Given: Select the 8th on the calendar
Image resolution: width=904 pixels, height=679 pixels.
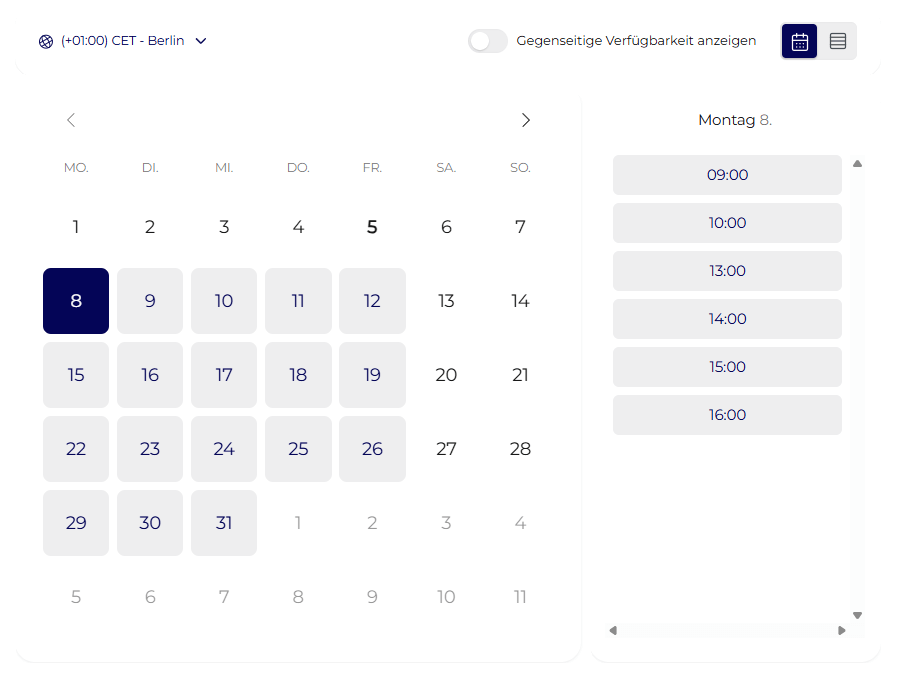Looking at the screenshot, I should point(76,301).
